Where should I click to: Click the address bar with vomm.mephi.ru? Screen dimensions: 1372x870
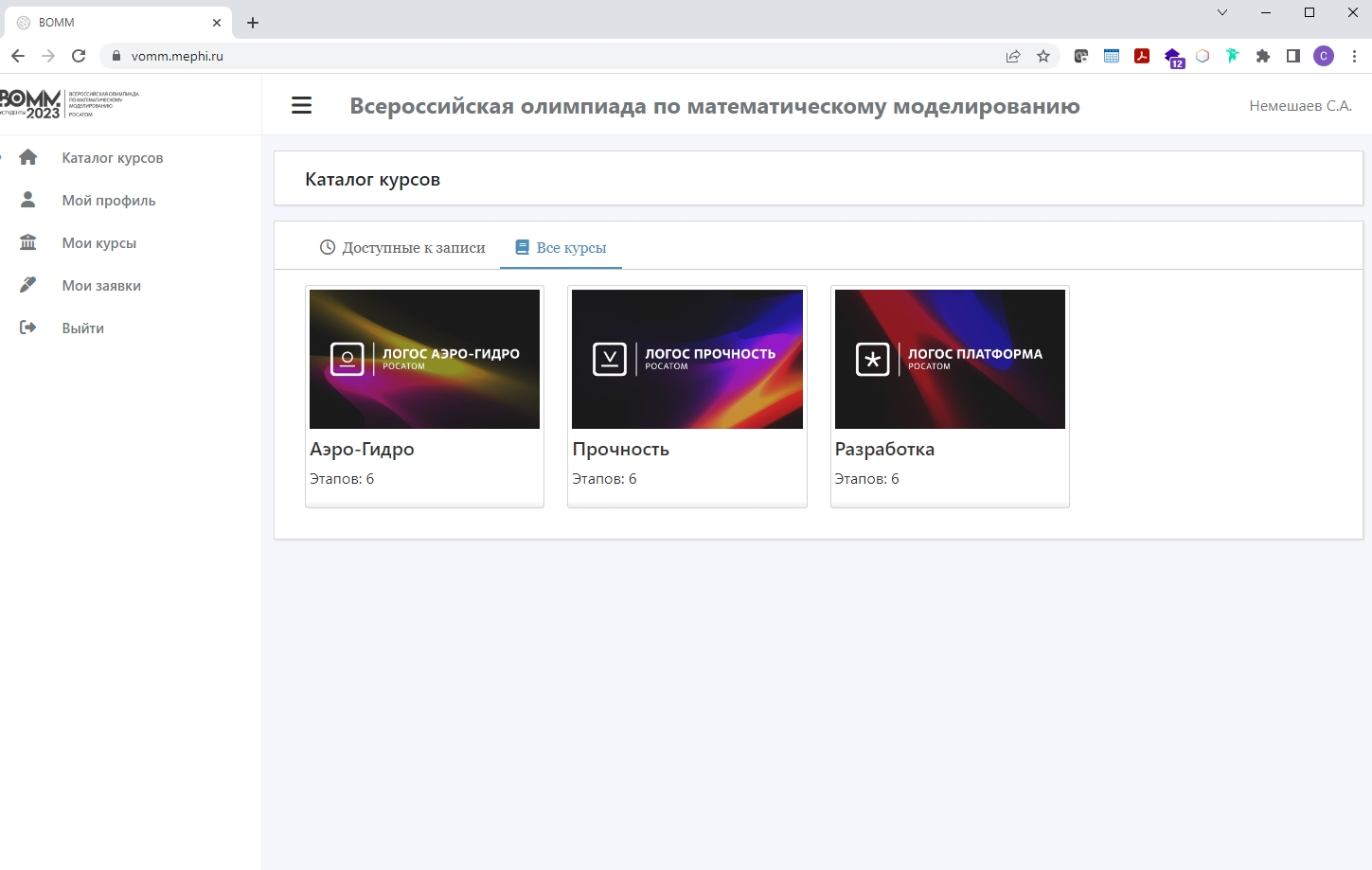(568, 56)
